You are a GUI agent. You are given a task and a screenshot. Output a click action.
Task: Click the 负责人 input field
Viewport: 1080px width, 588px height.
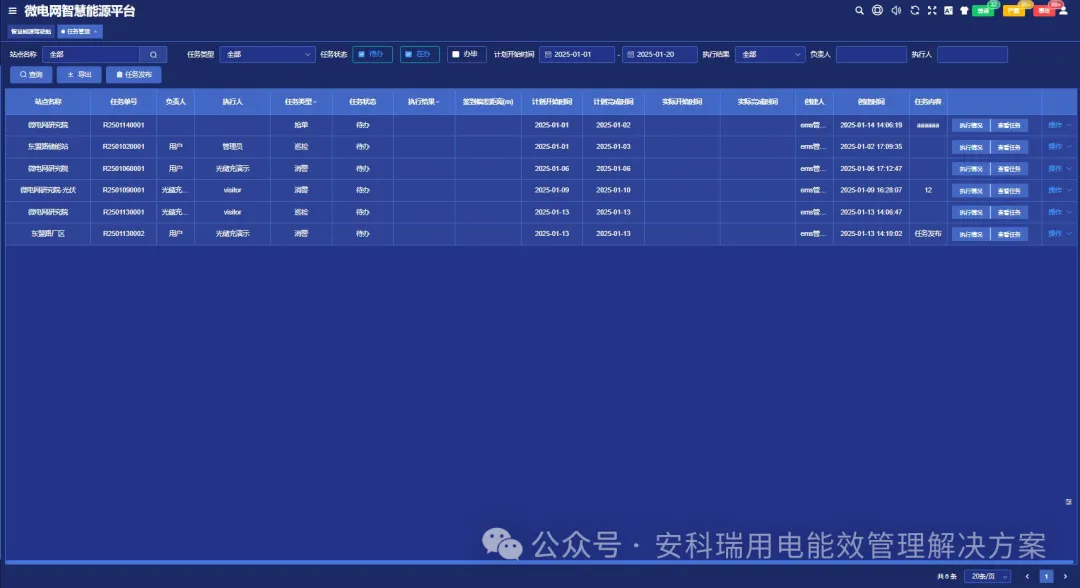click(871, 54)
